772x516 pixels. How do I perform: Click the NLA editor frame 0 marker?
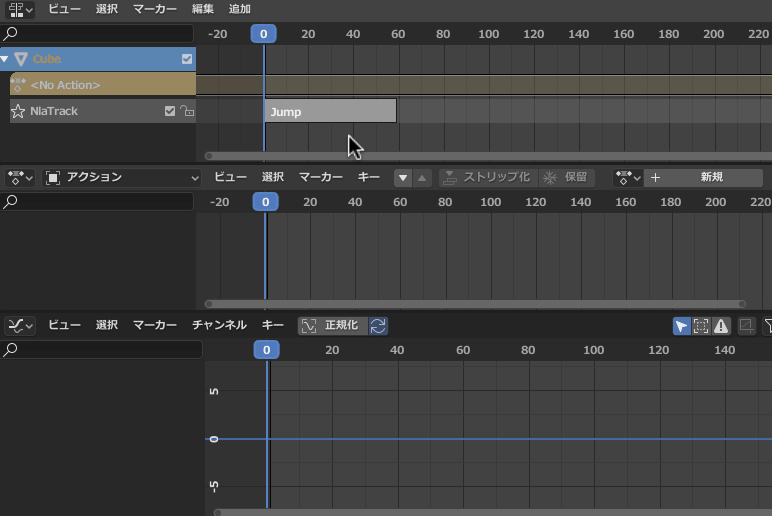[263, 34]
